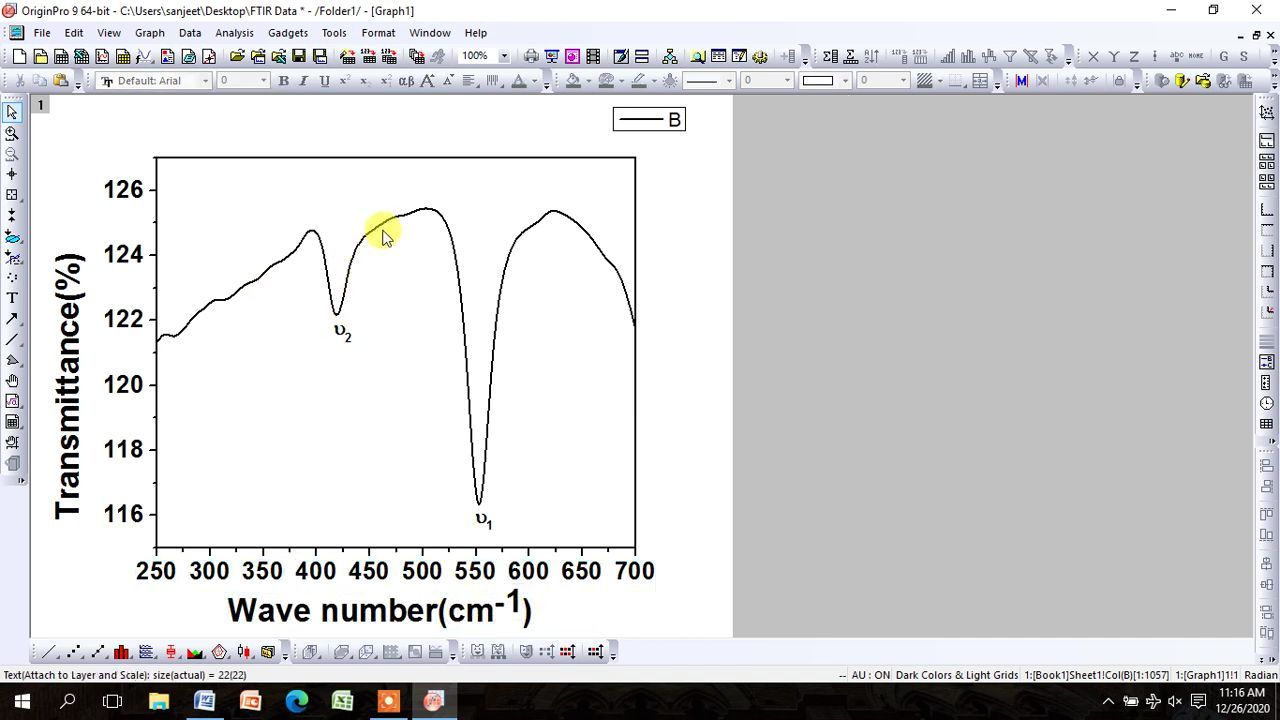Screen dimensions: 1280x720
Task: Toggle Bold formatting
Action: point(284,81)
